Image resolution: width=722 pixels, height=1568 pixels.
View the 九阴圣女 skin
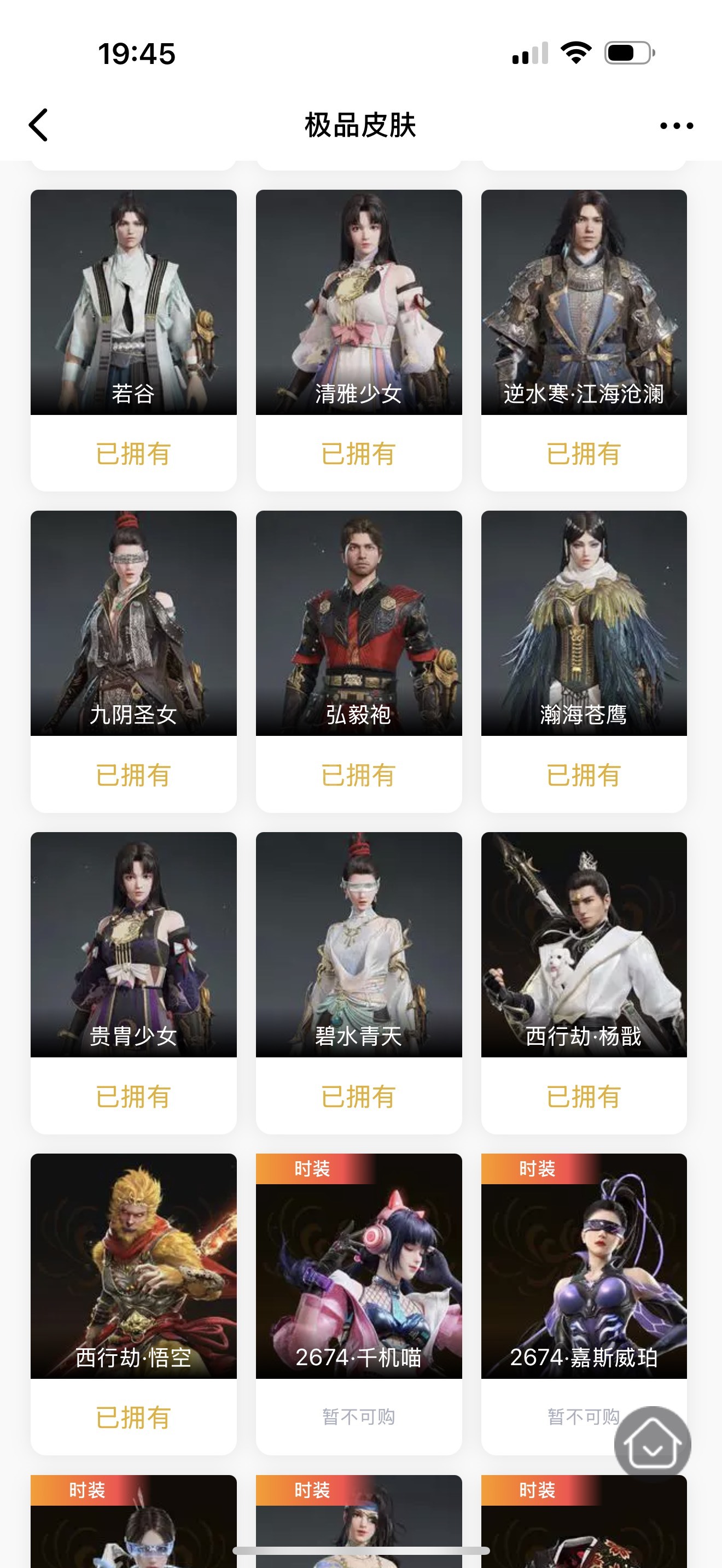pyautogui.click(x=133, y=623)
